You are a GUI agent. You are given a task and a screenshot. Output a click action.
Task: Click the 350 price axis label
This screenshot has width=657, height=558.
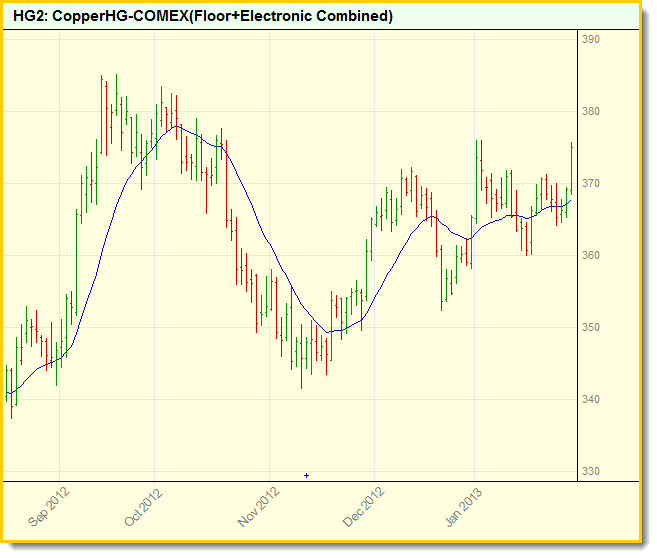click(x=590, y=327)
